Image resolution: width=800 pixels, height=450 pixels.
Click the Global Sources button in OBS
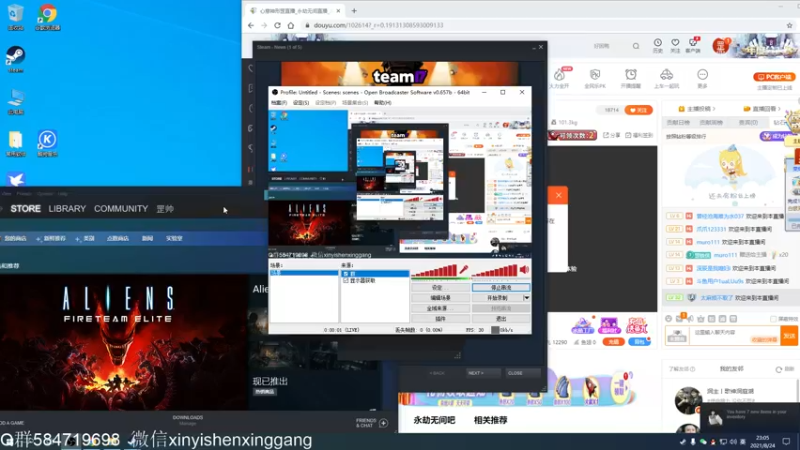coord(440,308)
